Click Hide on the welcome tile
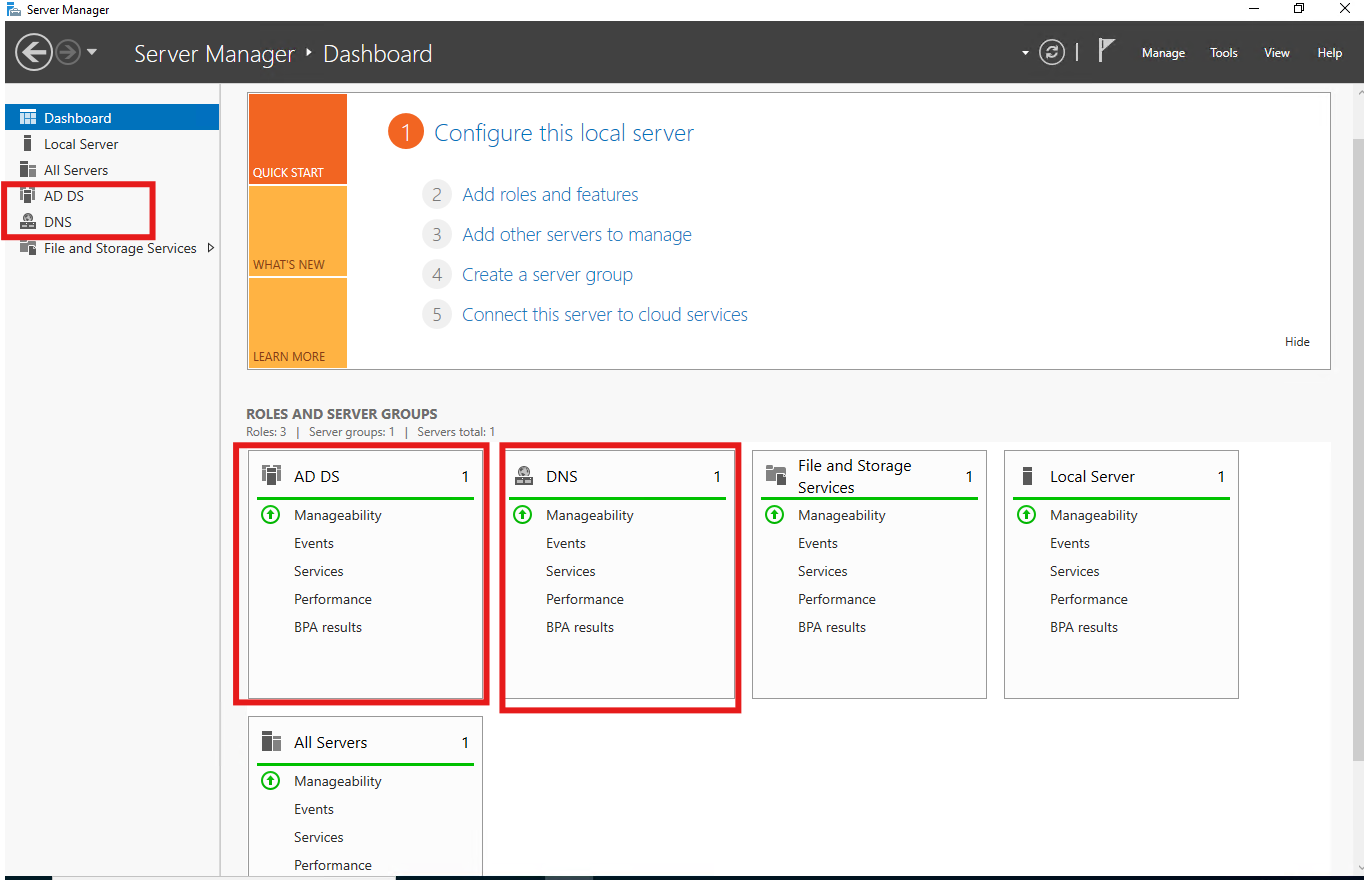This screenshot has height=880, width=1364. point(1297,342)
